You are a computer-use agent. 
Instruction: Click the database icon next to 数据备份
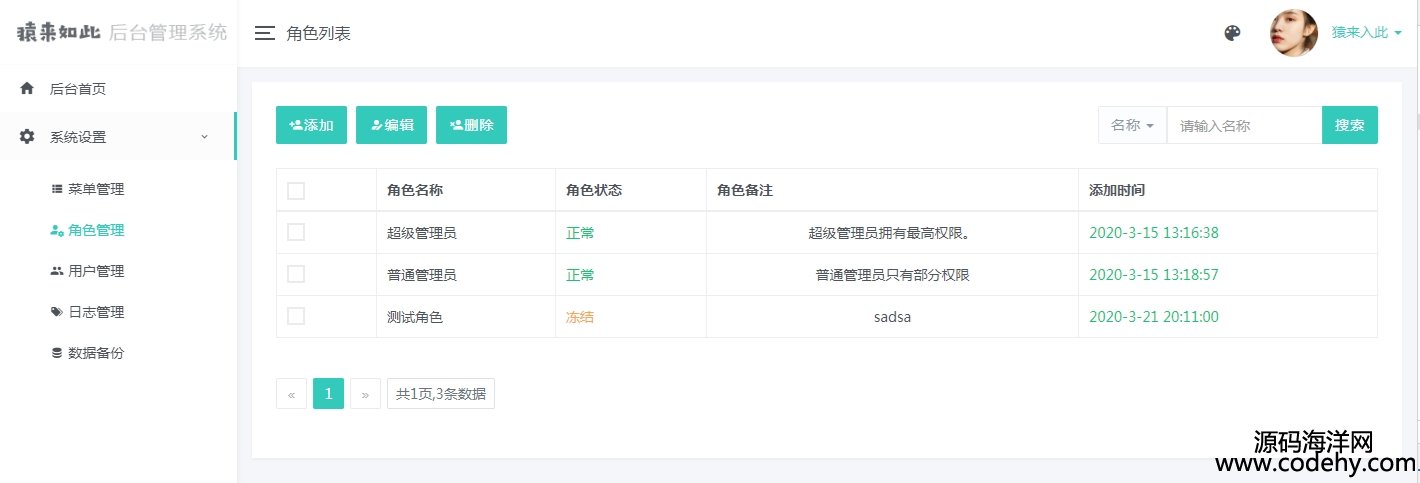(57, 353)
